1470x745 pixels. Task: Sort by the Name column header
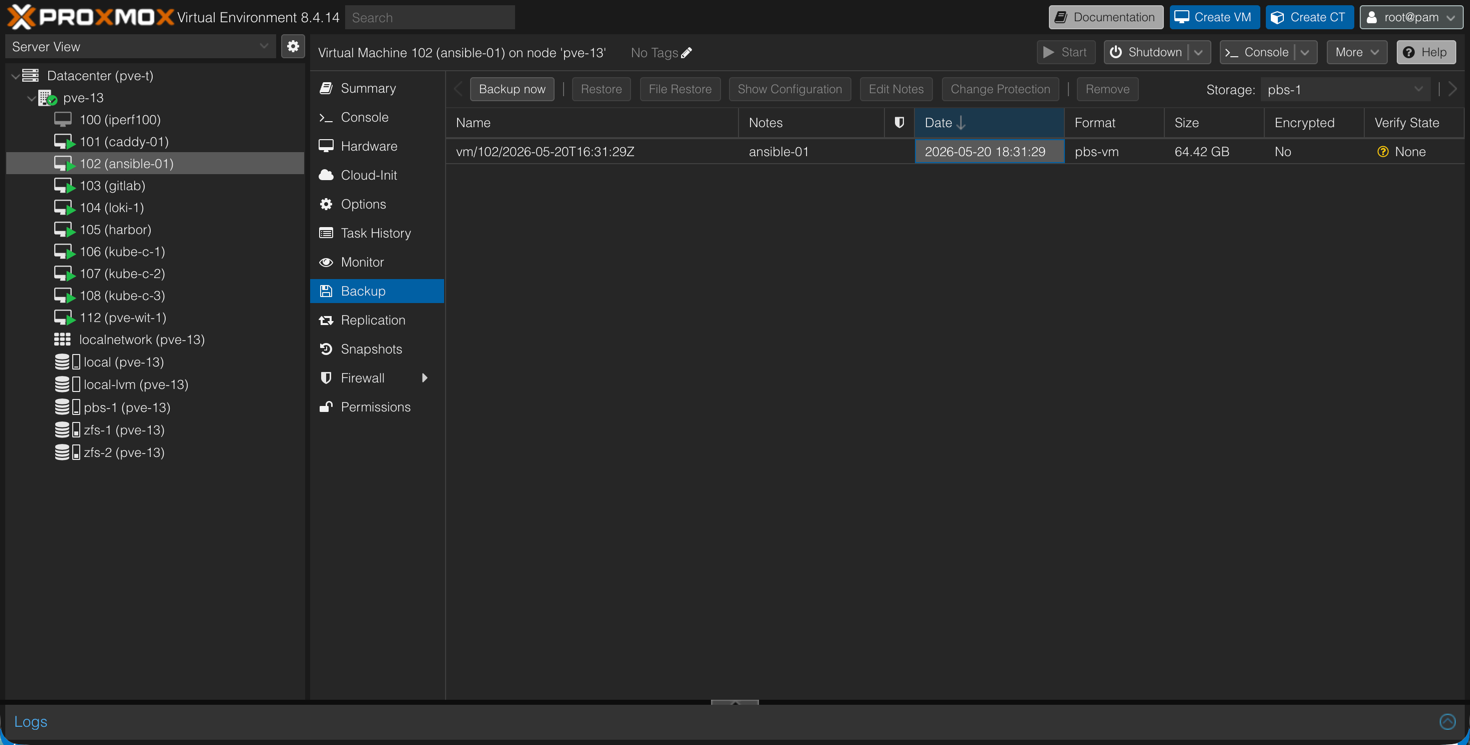pyautogui.click(x=592, y=123)
